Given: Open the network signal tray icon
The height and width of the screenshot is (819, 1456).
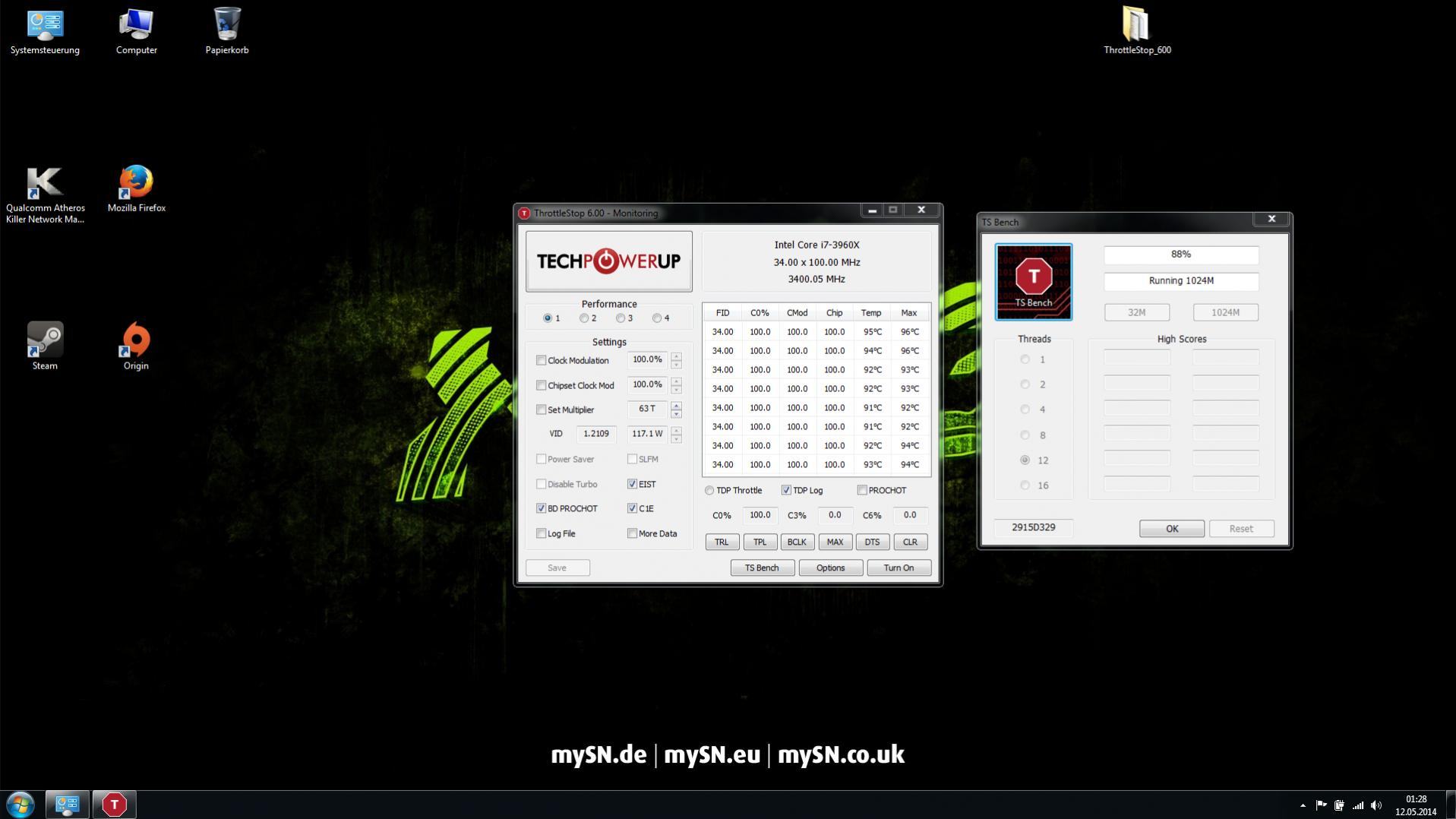Looking at the screenshot, I should (1357, 805).
